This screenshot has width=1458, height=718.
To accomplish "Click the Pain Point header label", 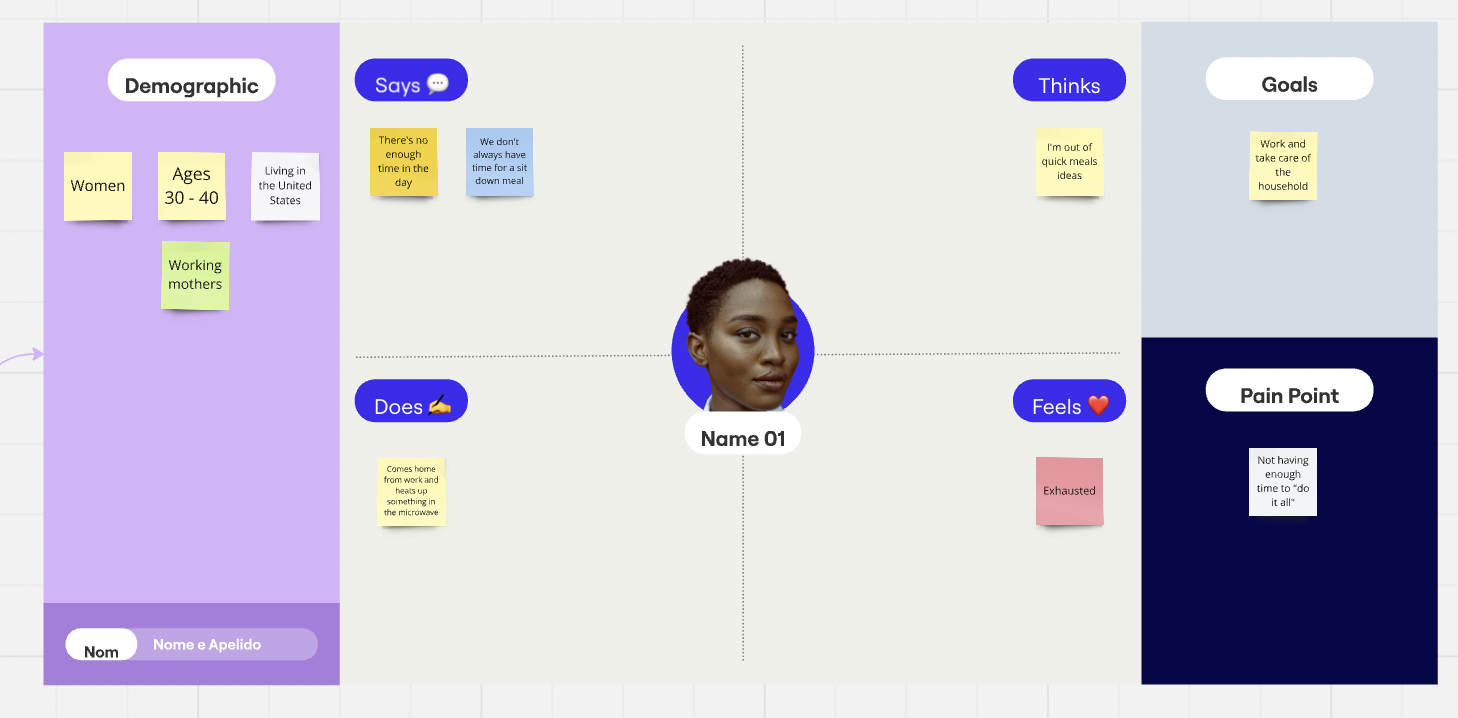I will (1289, 395).
